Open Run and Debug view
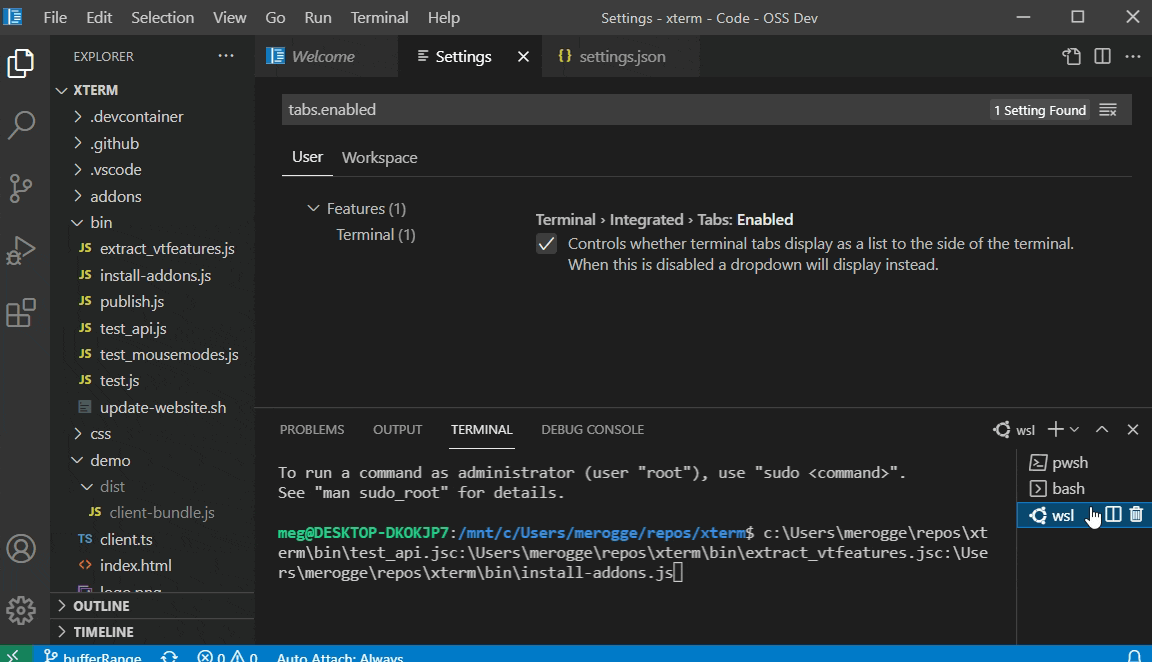 tap(21, 251)
